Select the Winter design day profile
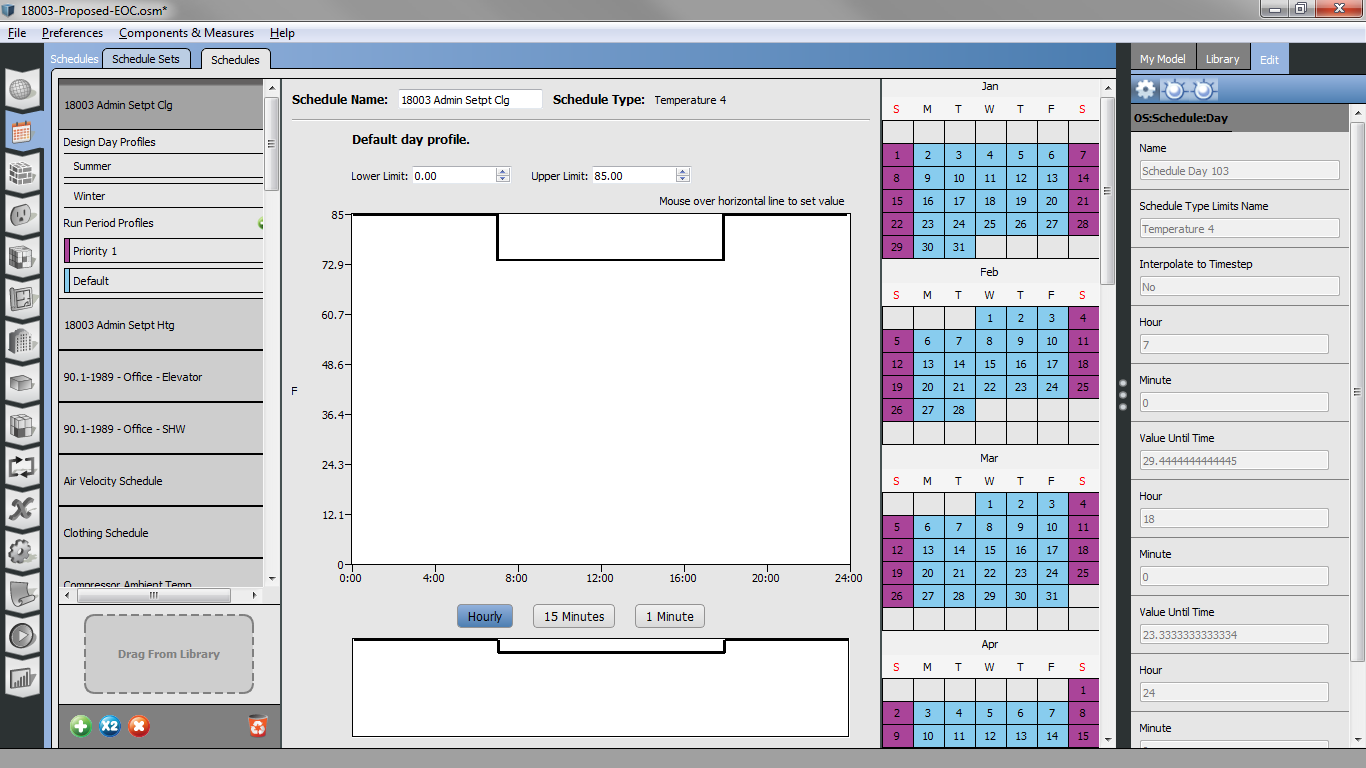The width and height of the screenshot is (1366, 768). coord(87,194)
